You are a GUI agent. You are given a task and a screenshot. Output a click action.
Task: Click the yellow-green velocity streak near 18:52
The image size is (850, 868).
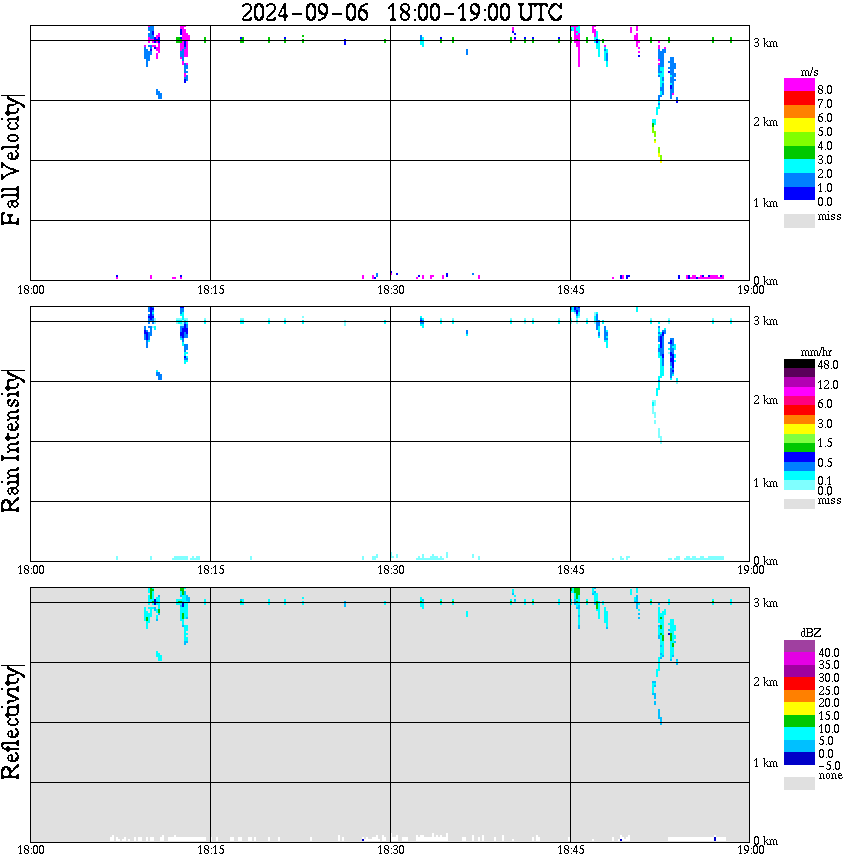coord(657,141)
